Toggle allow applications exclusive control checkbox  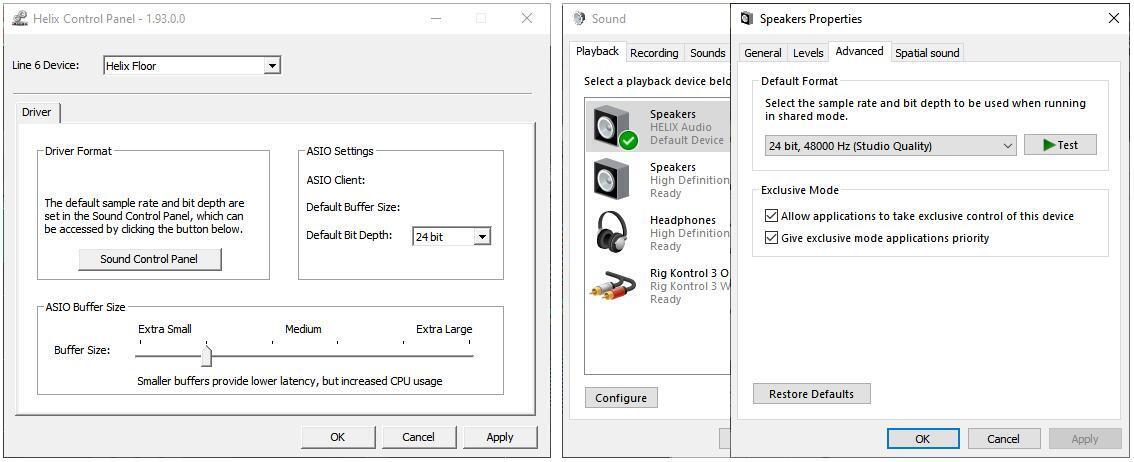pyautogui.click(x=771, y=216)
